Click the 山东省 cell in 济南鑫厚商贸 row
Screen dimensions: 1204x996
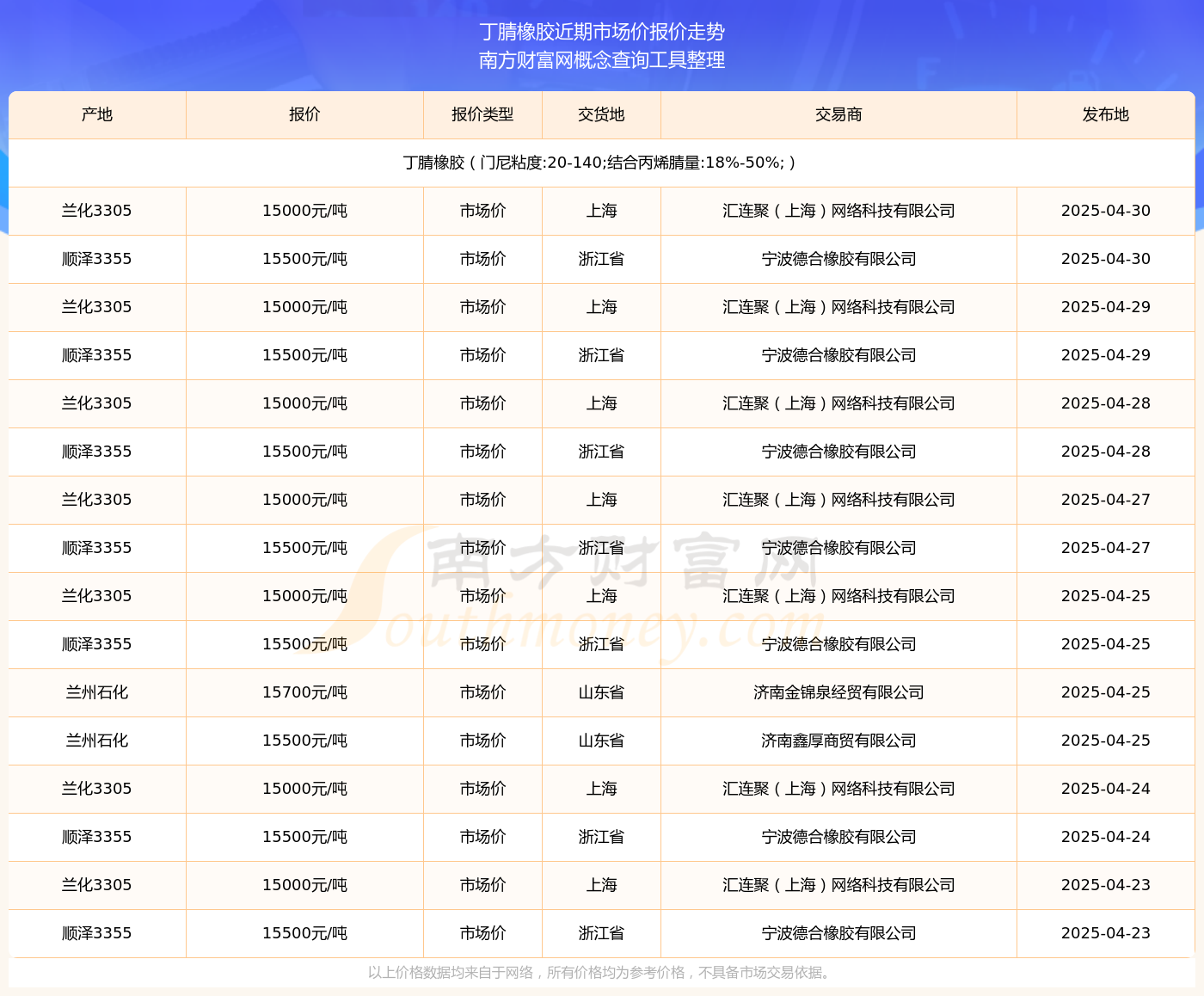pyautogui.click(x=601, y=741)
